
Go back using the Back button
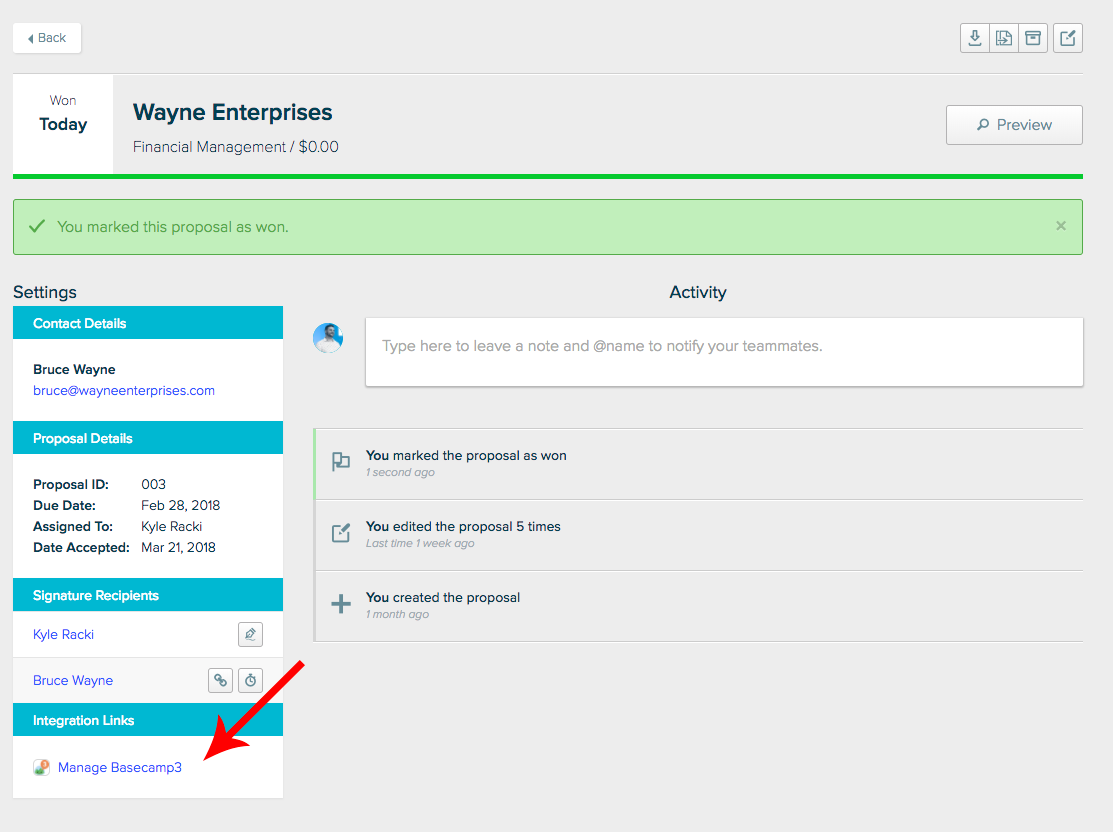[x=47, y=38]
